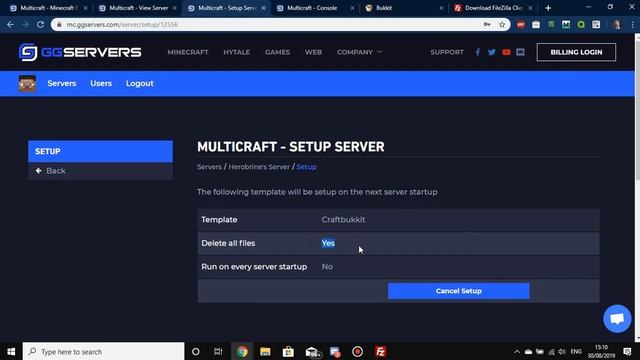Open GAMES nav item
The width and height of the screenshot is (640, 360).
coord(278,52)
